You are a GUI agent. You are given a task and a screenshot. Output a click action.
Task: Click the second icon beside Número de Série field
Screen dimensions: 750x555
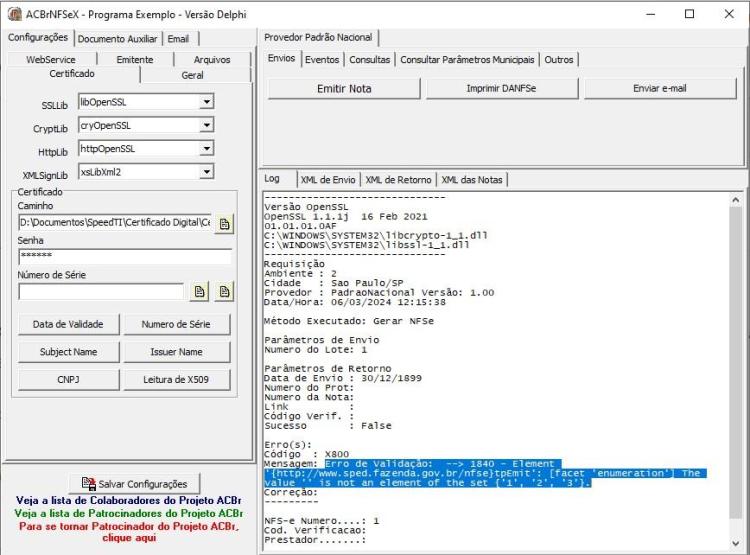click(224, 292)
